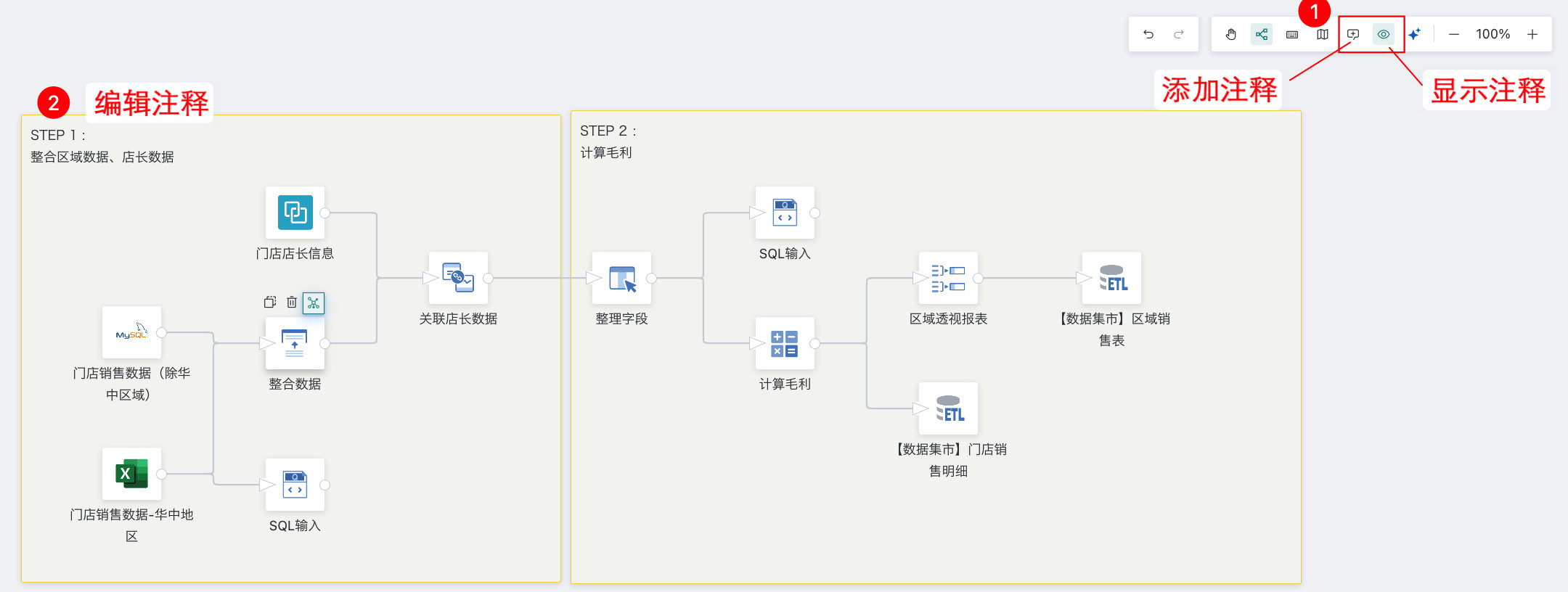The height and width of the screenshot is (592, 1568).
Task: Click the 100% zoom level value
Action: click(x=1493, y=34)
